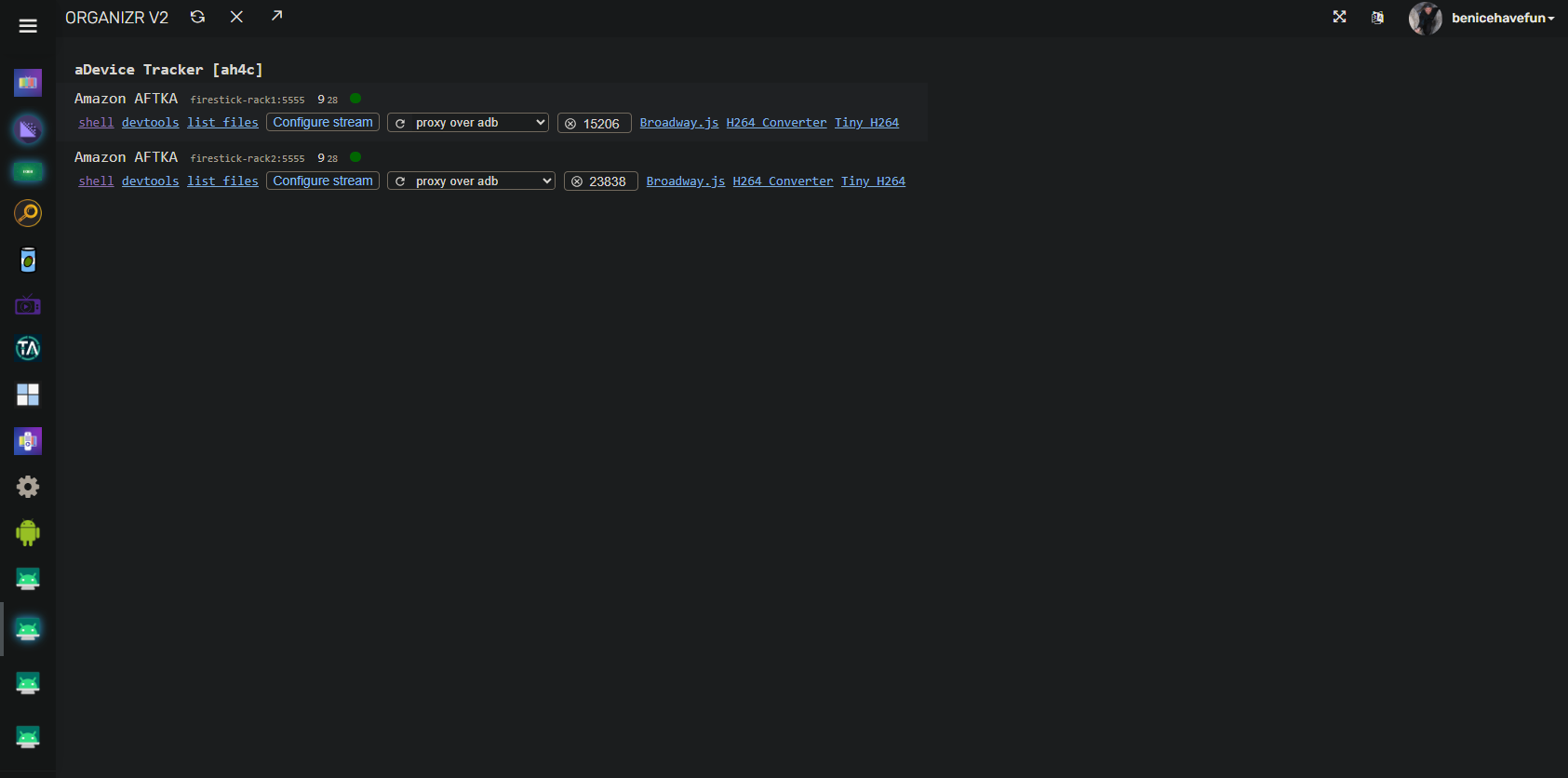Open H264 Converter link for firestick-rack2
This screenshot has height=778, width=1568.
pos(783,181)
